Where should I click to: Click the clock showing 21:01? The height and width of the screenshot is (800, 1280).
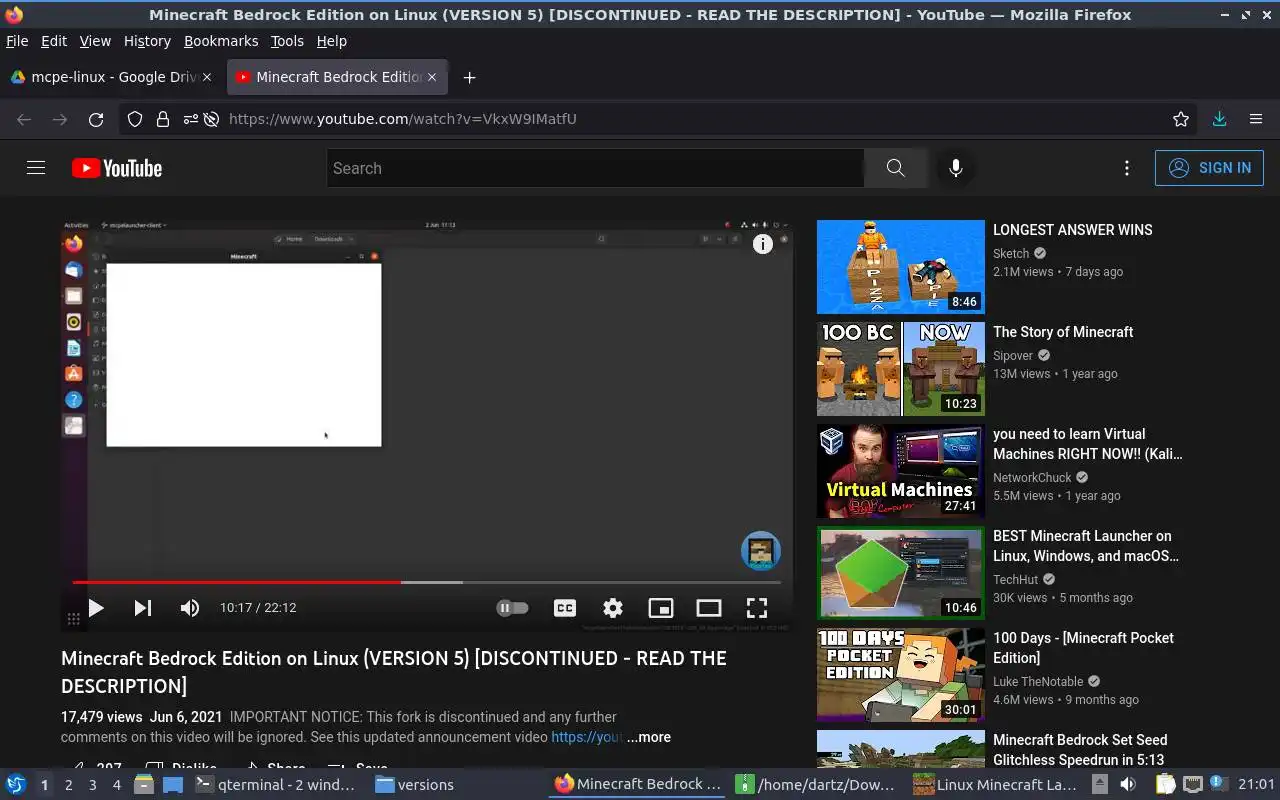(1256, 785)
